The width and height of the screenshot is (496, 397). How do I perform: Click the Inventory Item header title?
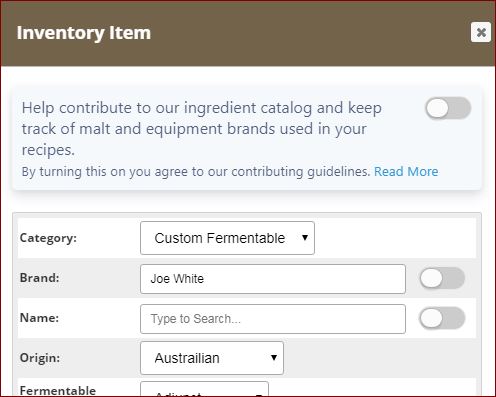pos(84,33)
